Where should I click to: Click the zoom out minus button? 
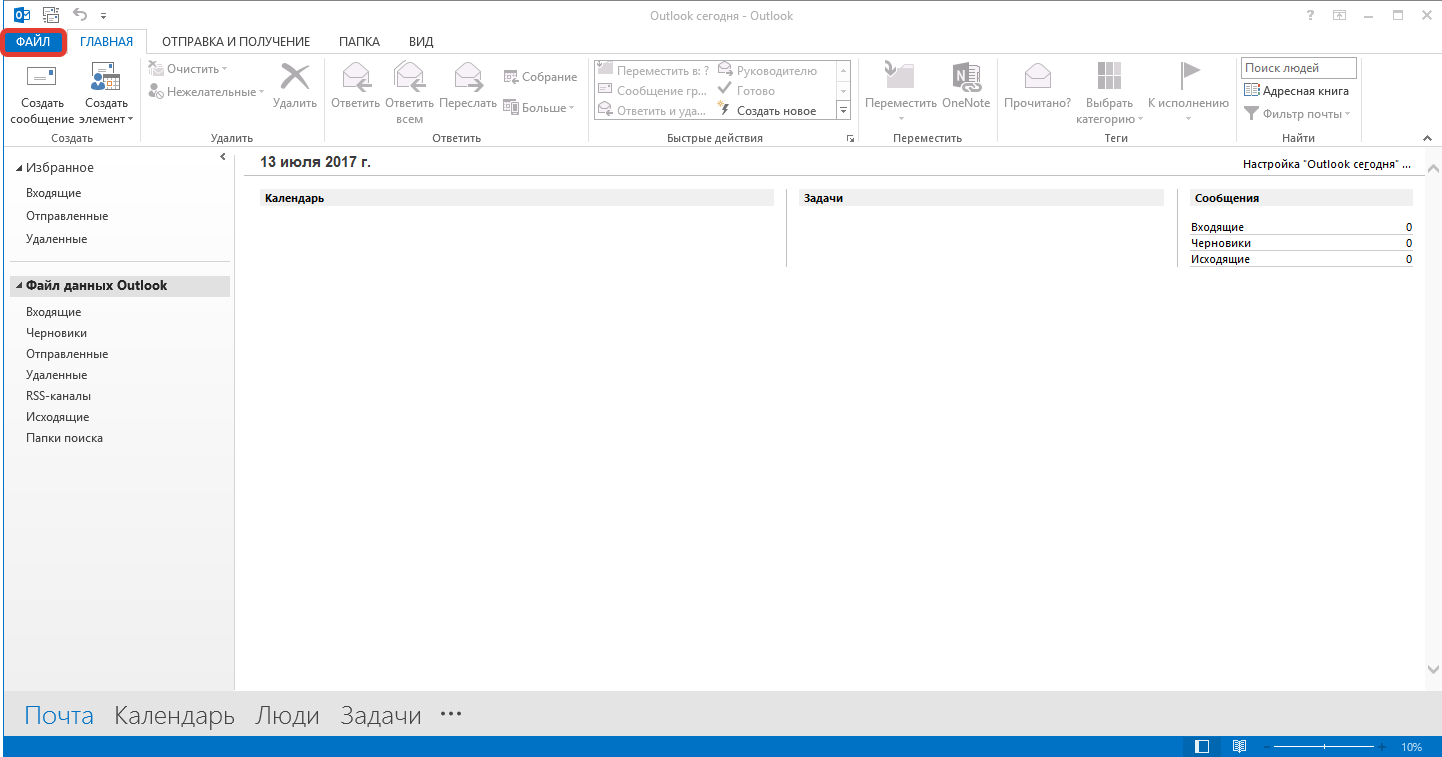click(1265, 747)
